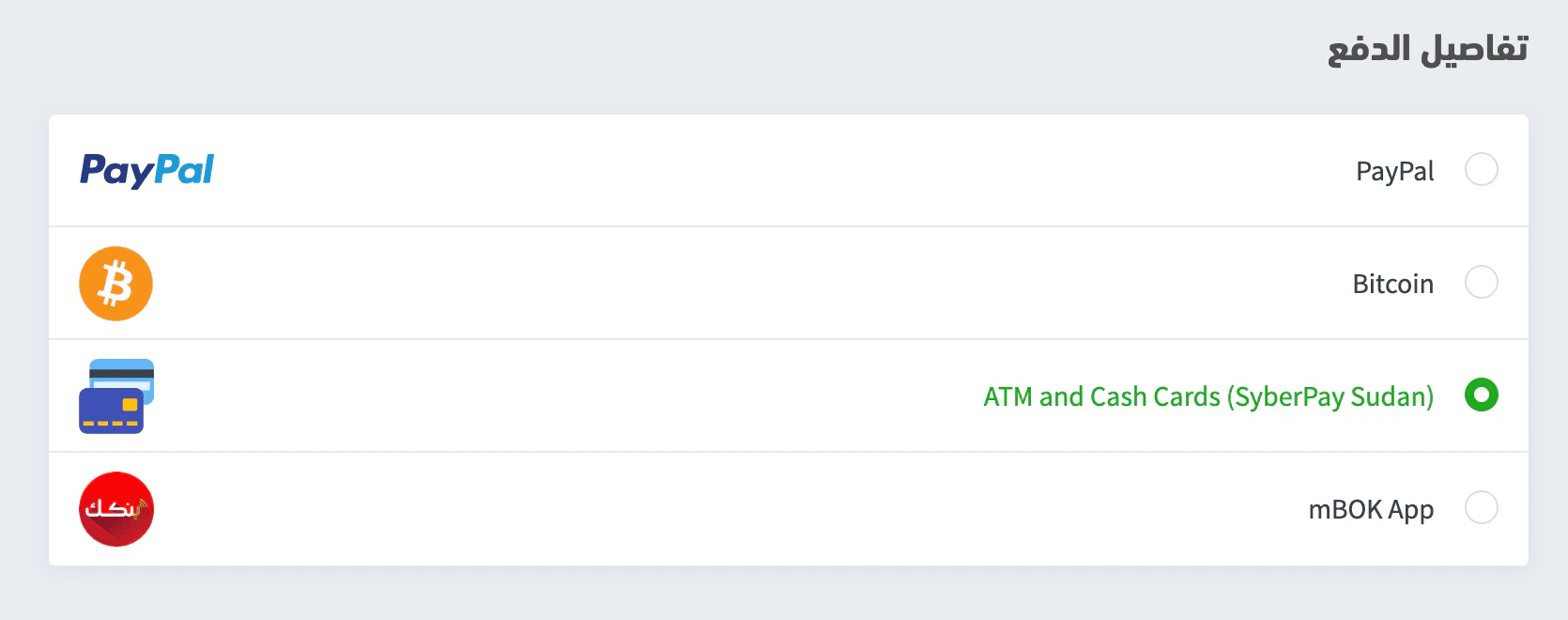Click the orange Bitcoin logo

[x=115, y=283]
